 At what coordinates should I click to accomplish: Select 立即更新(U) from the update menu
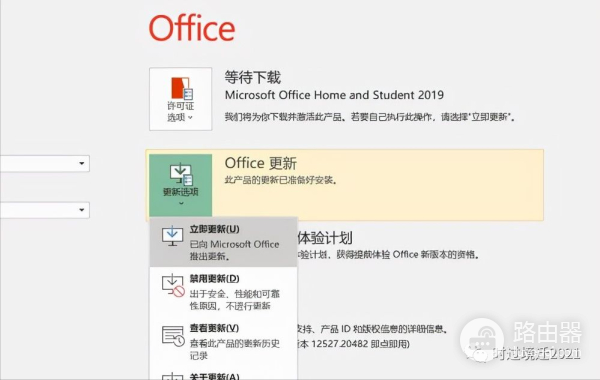[223, 242]
